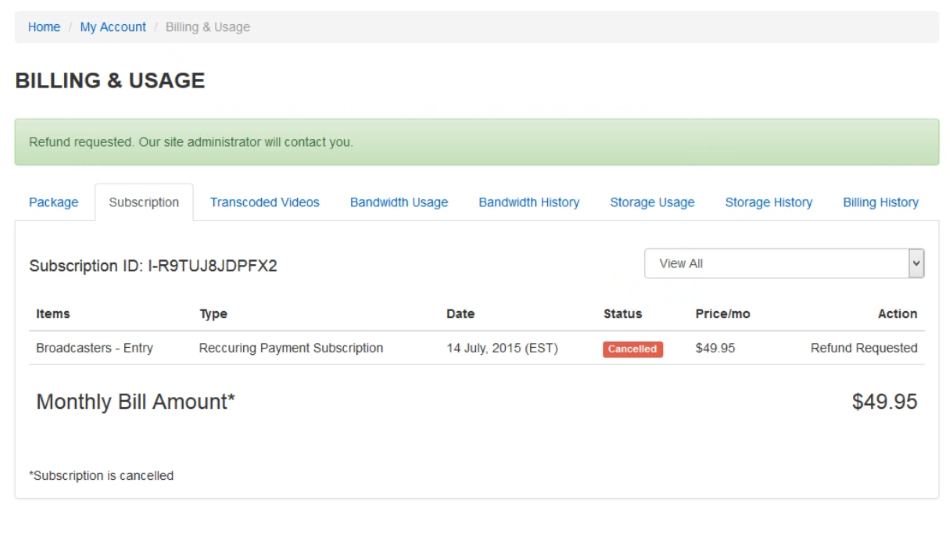
Task: Open the View All filter combo box
Action: (x=784, y=264)
